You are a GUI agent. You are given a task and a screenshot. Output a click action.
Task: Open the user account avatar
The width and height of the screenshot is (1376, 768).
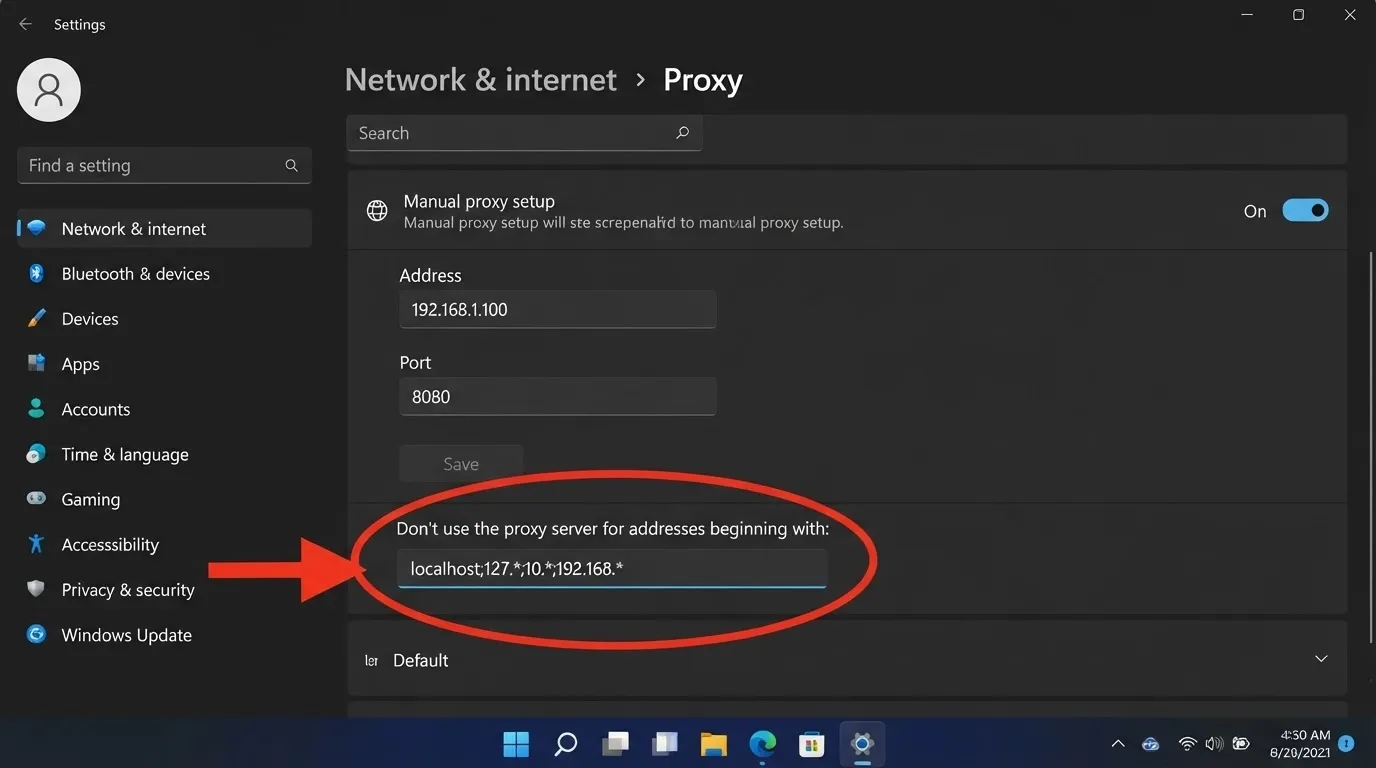(49, 90)
